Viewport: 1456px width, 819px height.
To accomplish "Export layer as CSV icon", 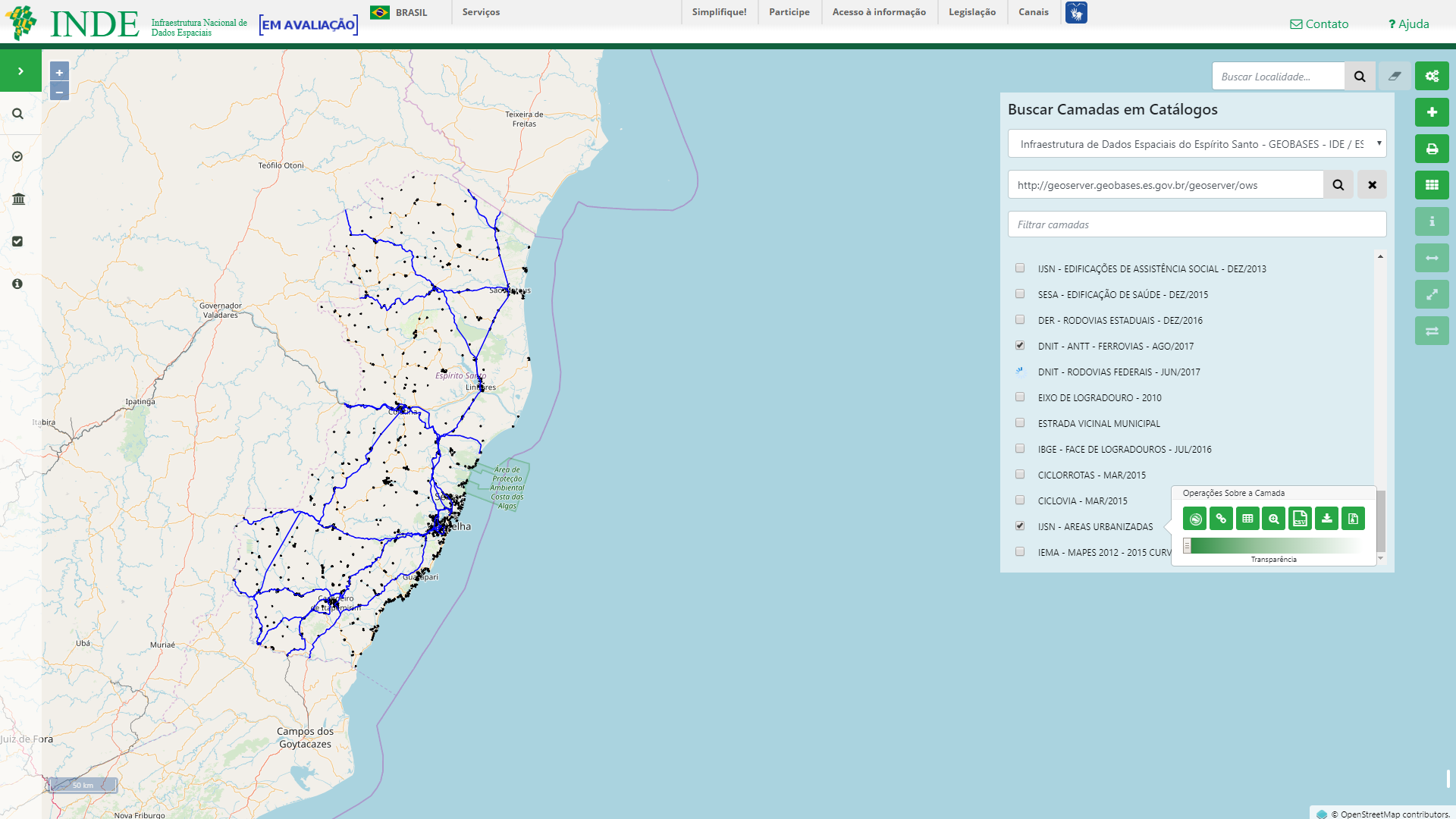I will click(1300, 519).
